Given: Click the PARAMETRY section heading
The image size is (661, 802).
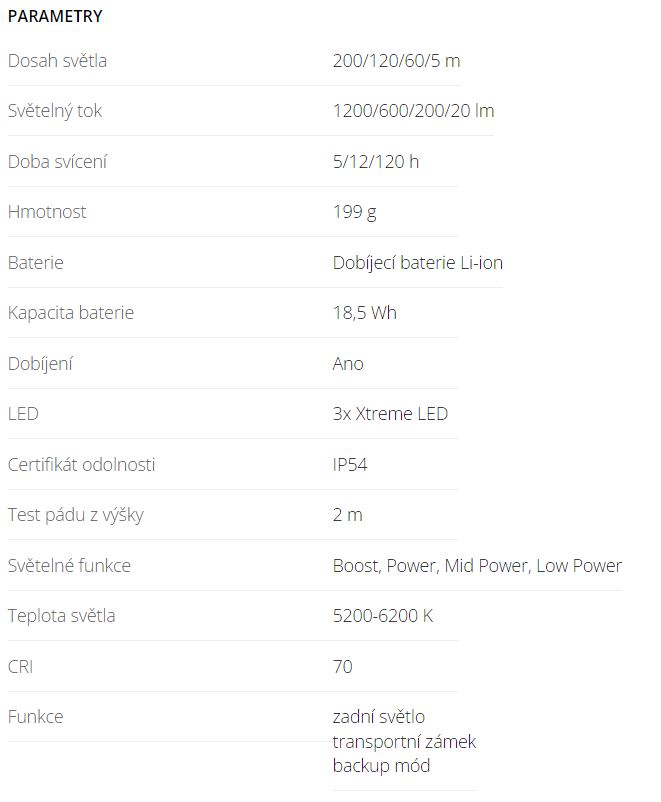Looking at the screenshot, I should [54, 16].
